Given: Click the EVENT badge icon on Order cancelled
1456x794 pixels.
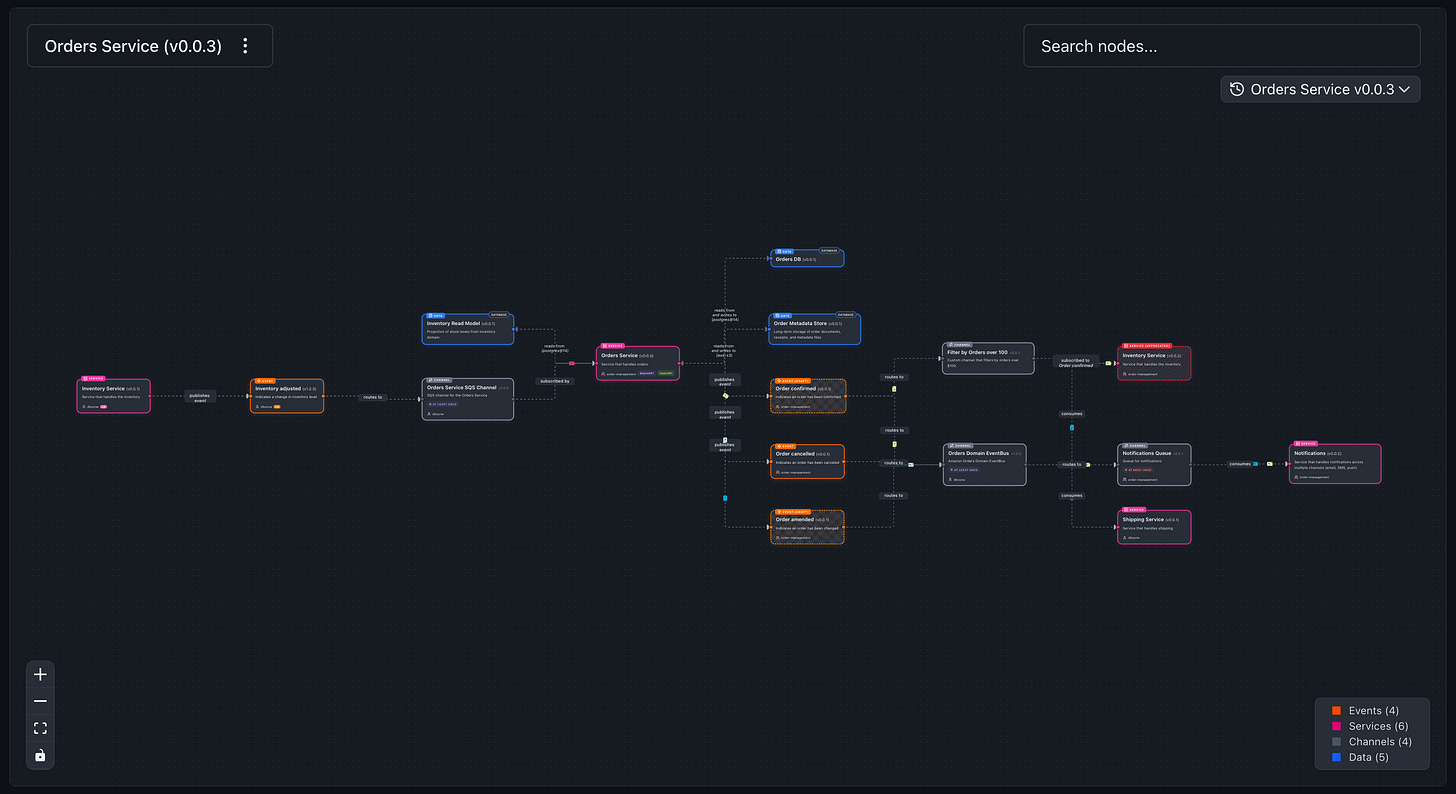Looking at the screenshot, I should [779, 446].
